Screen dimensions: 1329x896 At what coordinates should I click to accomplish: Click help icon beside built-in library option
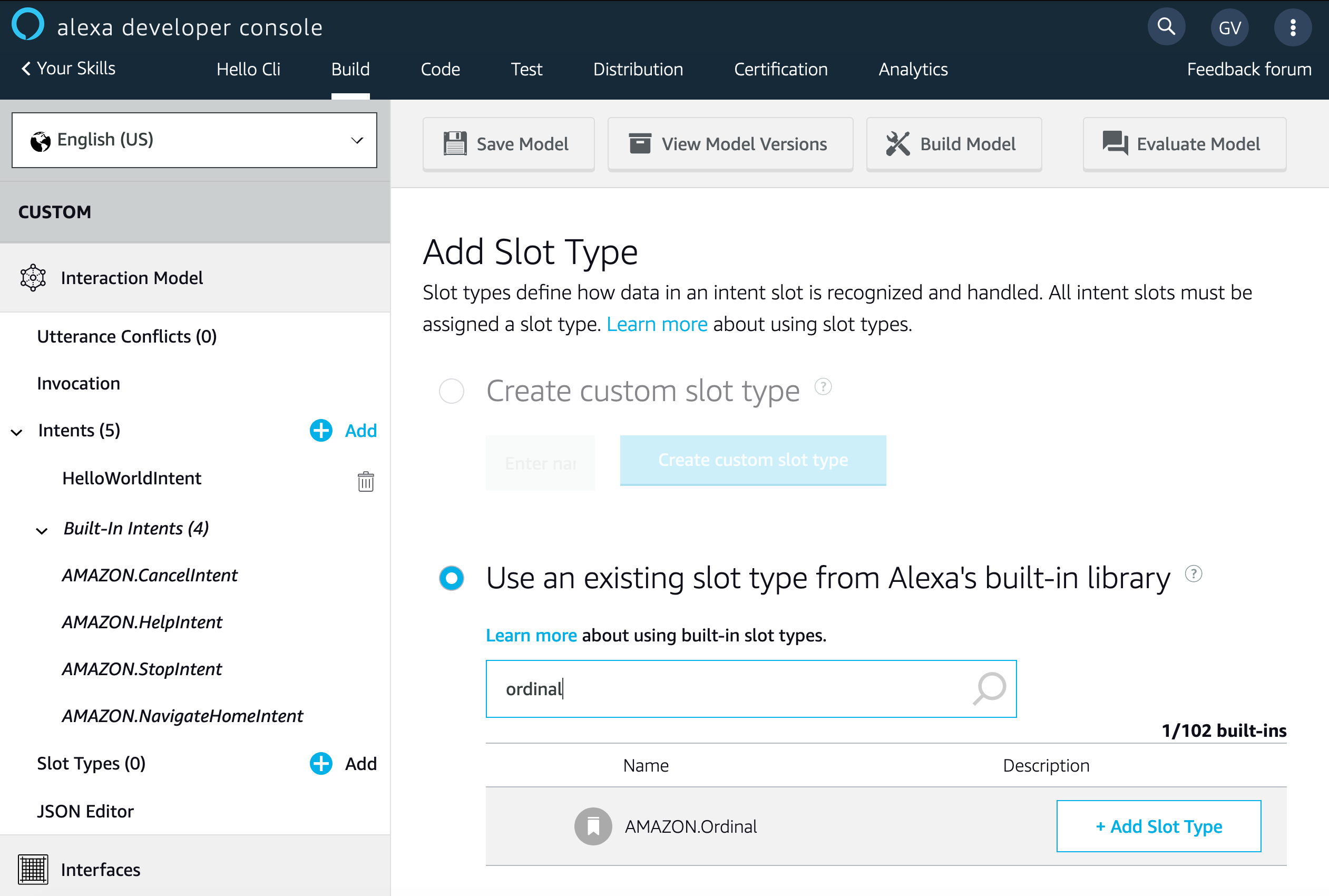(1193, 573)
